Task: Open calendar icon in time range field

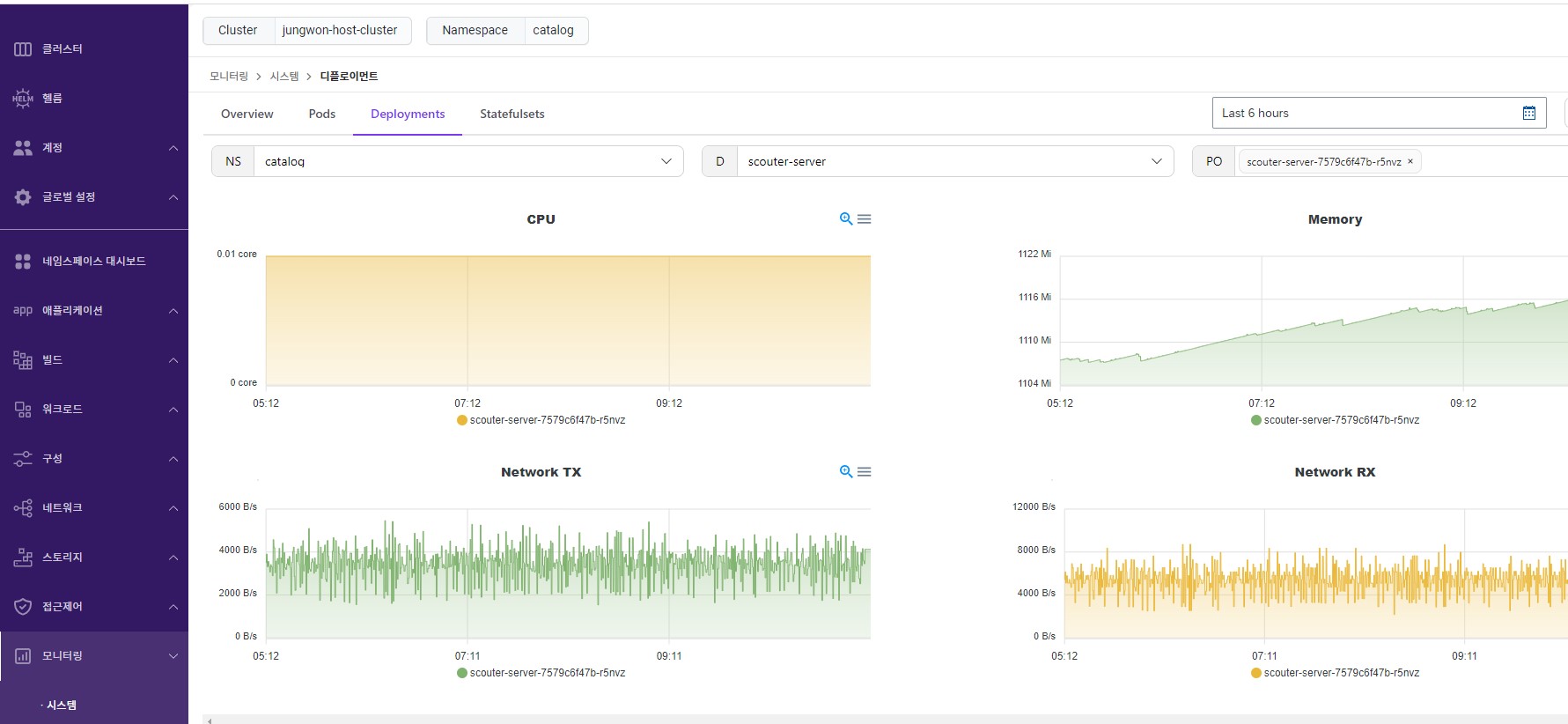Action: pyautogui.click(x=1529, y=113)
